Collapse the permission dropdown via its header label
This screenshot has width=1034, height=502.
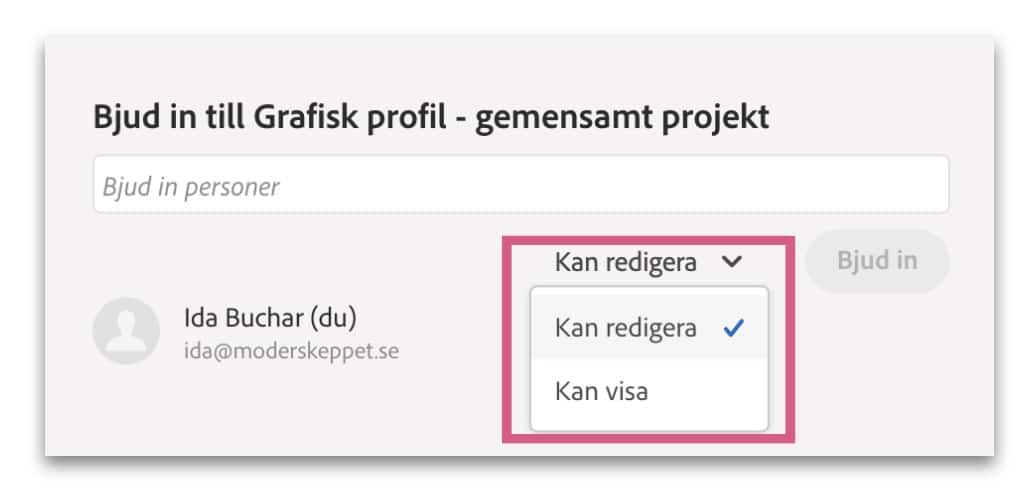tap(626, 263)
